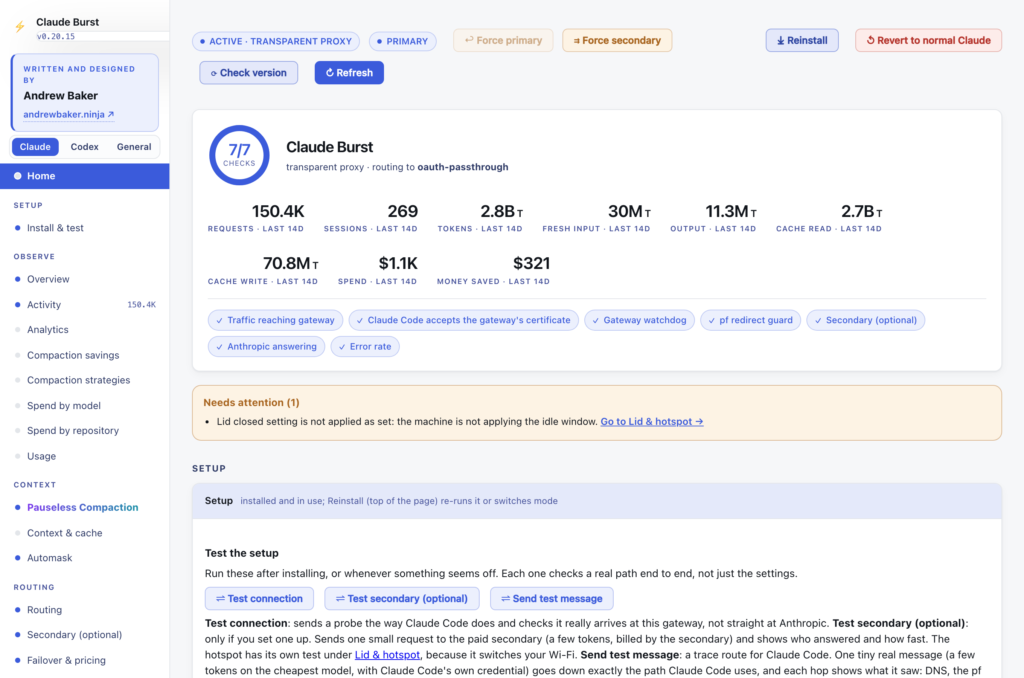
Task: Select Home in the sidebar
Action: [85, 176]
